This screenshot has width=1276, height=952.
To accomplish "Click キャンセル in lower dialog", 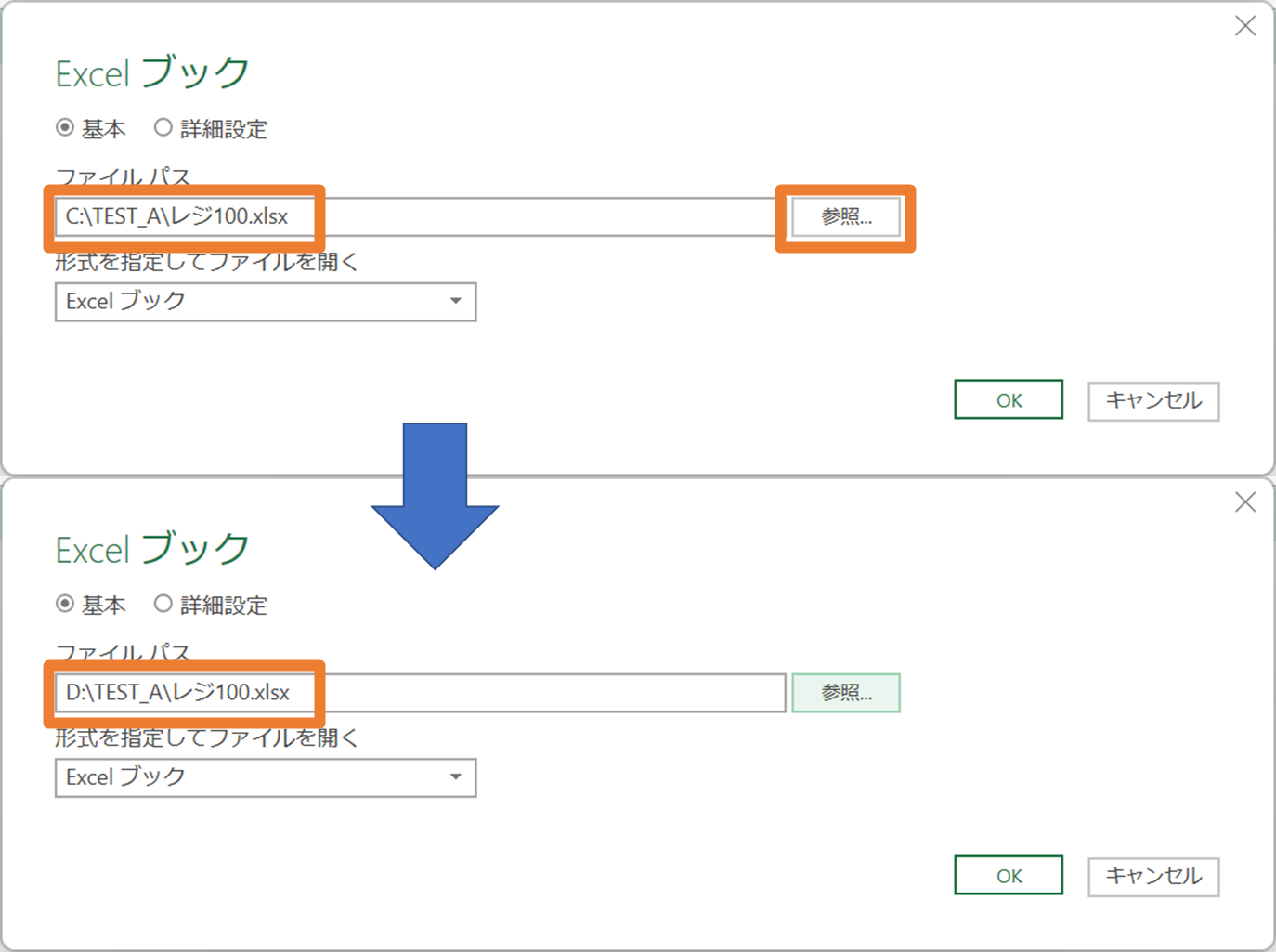I will (x=1153, y=877).
